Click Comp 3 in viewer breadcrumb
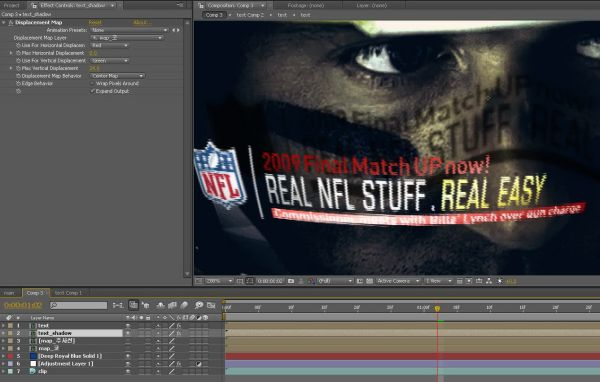 pyautogui.click(x=214, y=15)
